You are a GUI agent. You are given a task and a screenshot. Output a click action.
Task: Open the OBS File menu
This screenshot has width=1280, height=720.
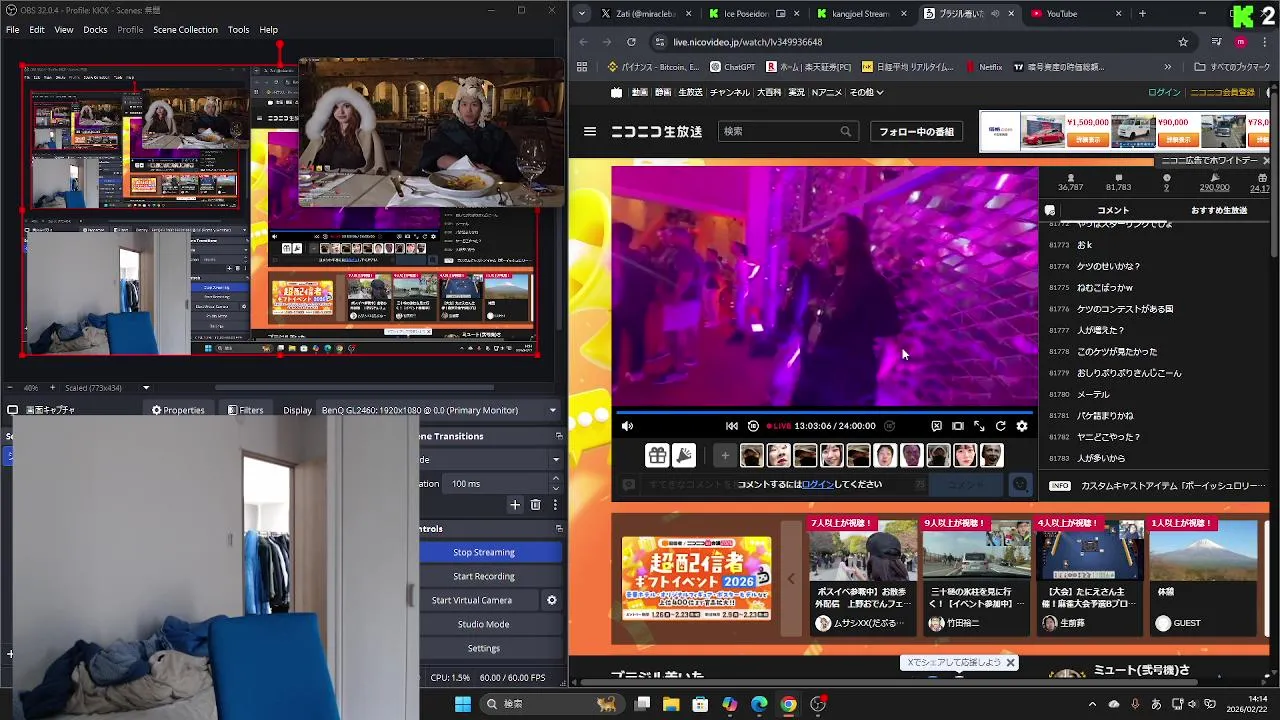pyautogui.click(x=12, y=30)
